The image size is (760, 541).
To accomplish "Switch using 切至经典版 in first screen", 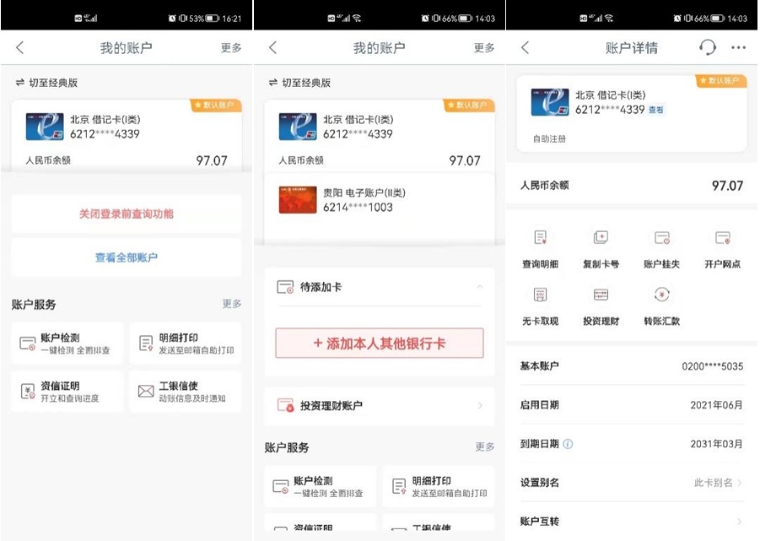I will [x=47, y=82].
